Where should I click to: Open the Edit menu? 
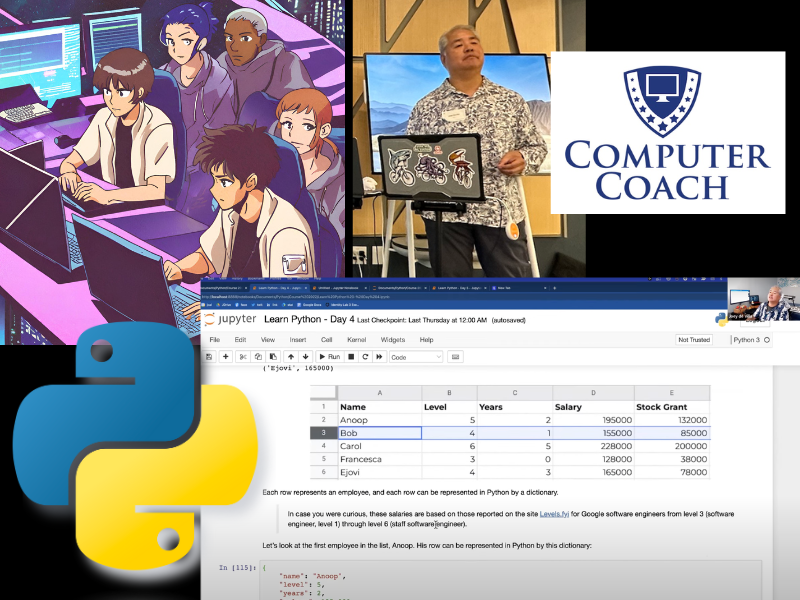[240, 340]
